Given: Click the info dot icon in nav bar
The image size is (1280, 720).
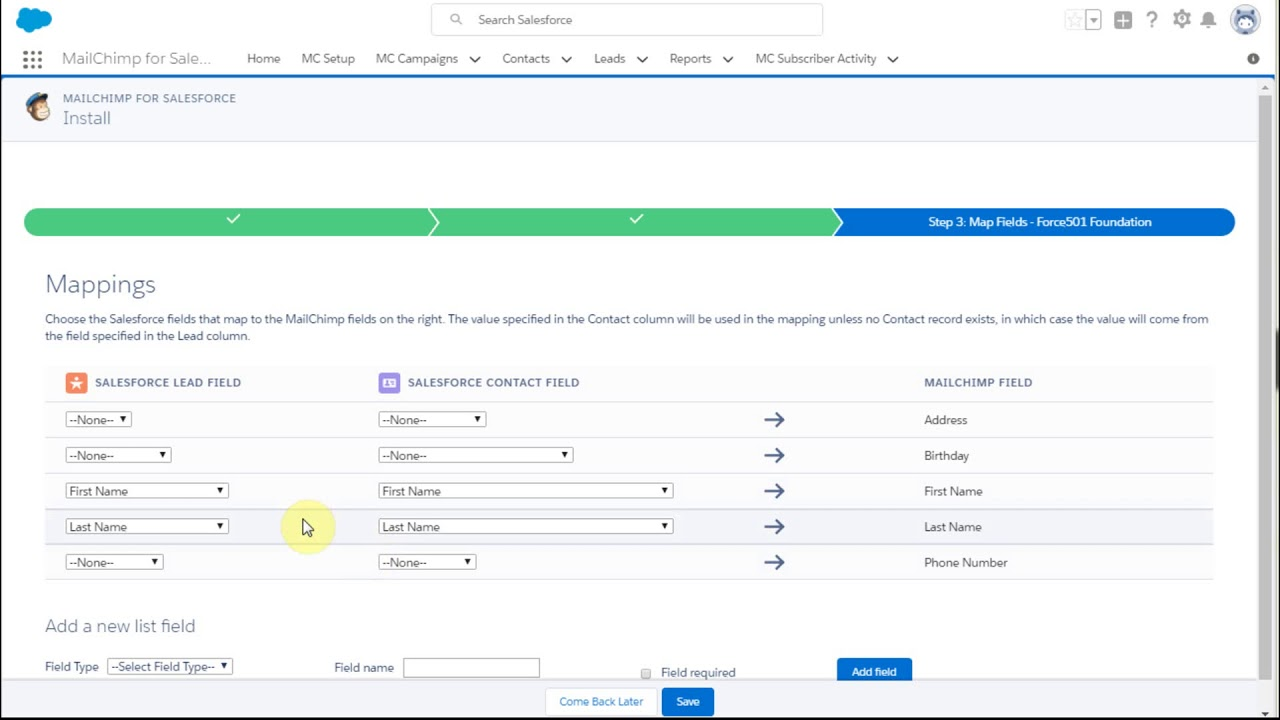Looking at the screenshot, I should pyautogui.click(x=1253, y=59).
